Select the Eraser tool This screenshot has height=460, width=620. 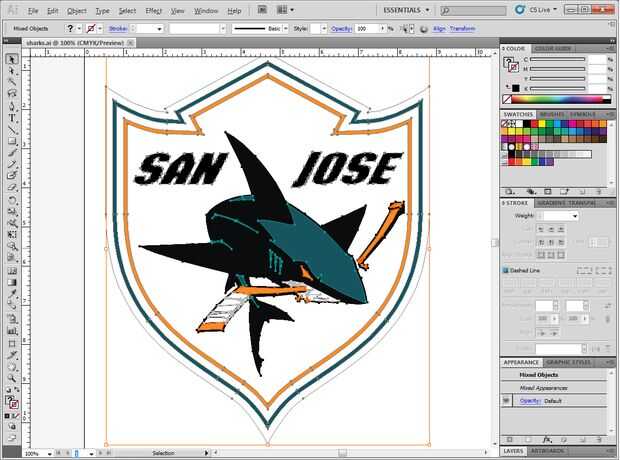tap(12, 188)
